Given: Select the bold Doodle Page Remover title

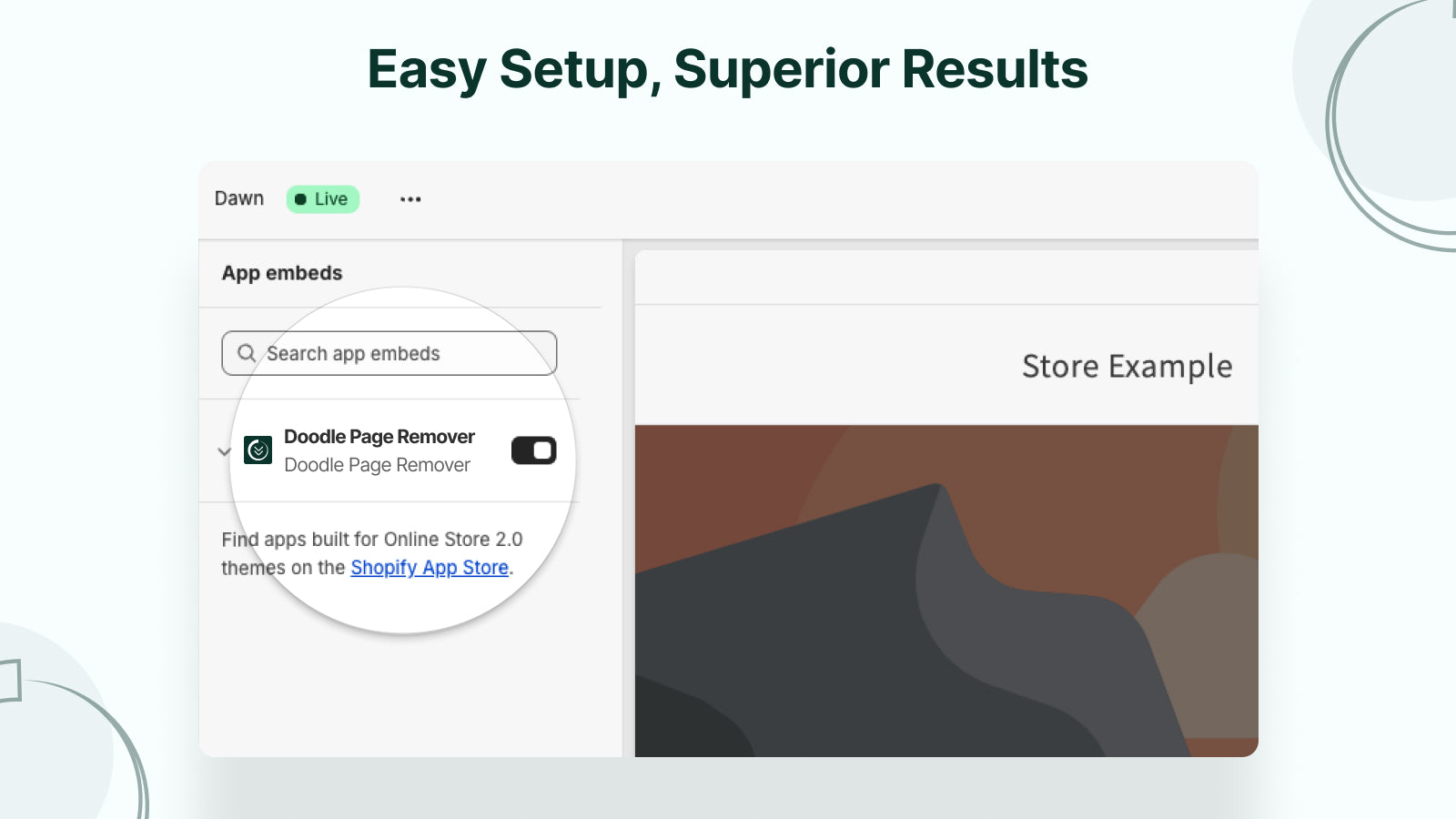Looking at the screenshot, I should [379, 437].
